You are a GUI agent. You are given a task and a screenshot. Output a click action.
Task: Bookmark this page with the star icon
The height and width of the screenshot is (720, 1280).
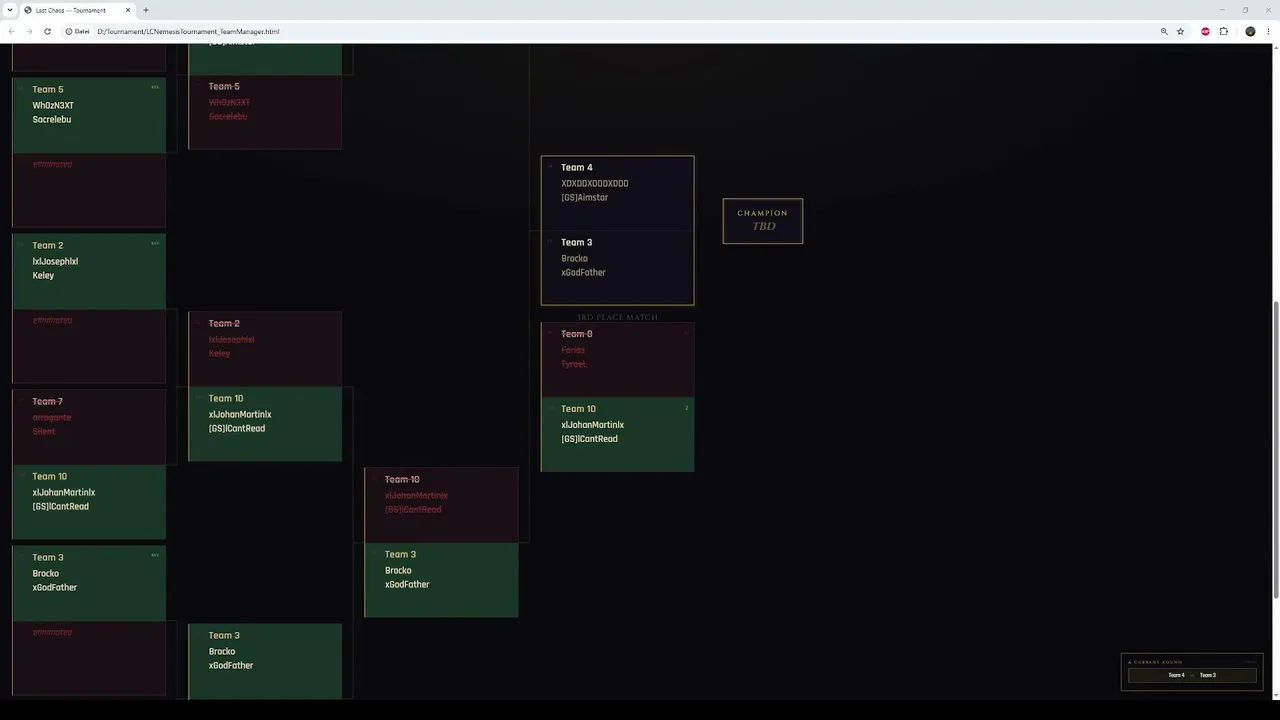tap(1180, 31)
